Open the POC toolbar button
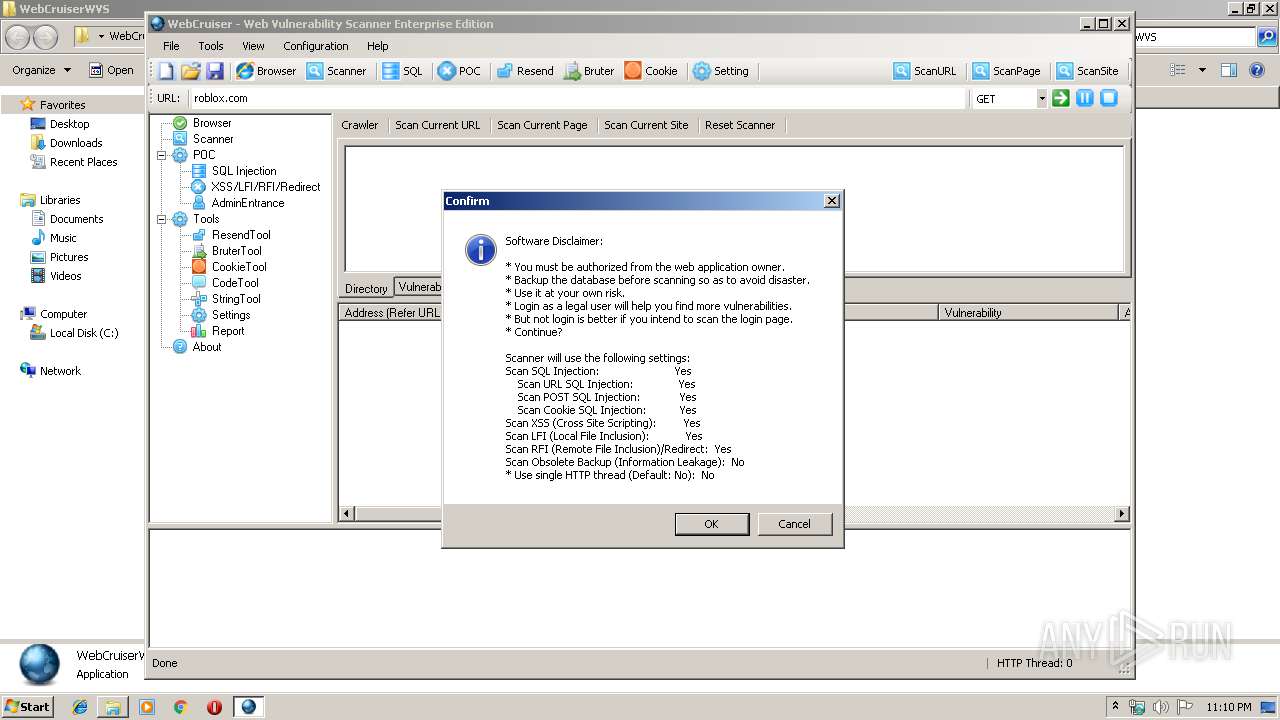This screenshot has height=720, width=1280. [x=460, y=71]
